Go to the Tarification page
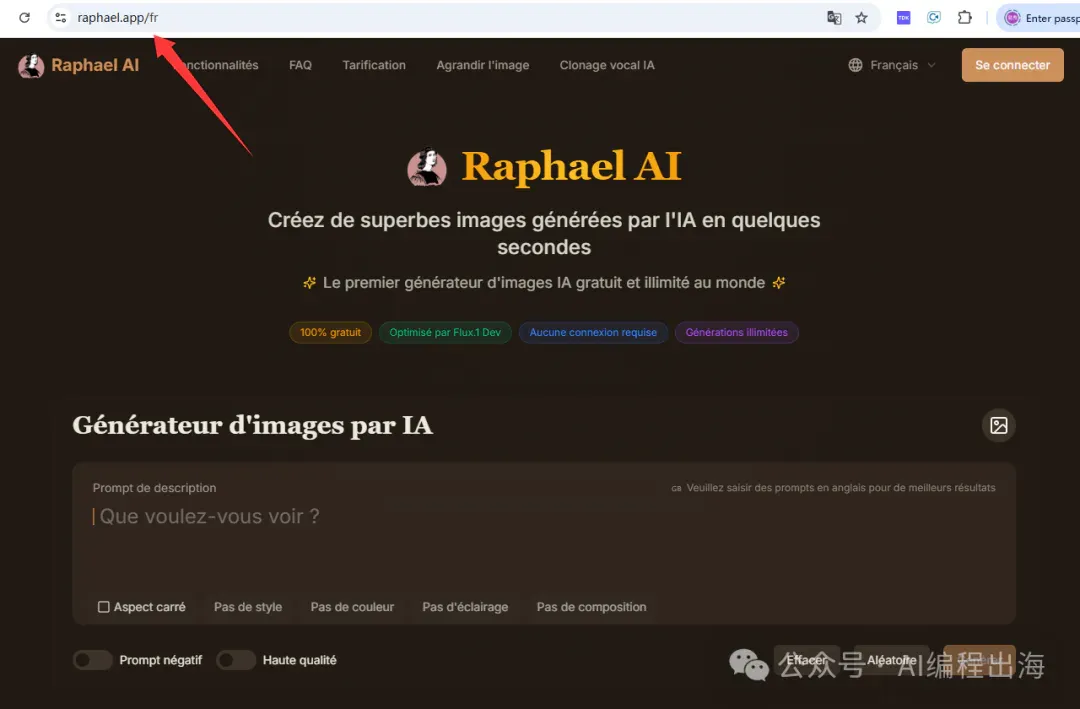 coord(374,65)
